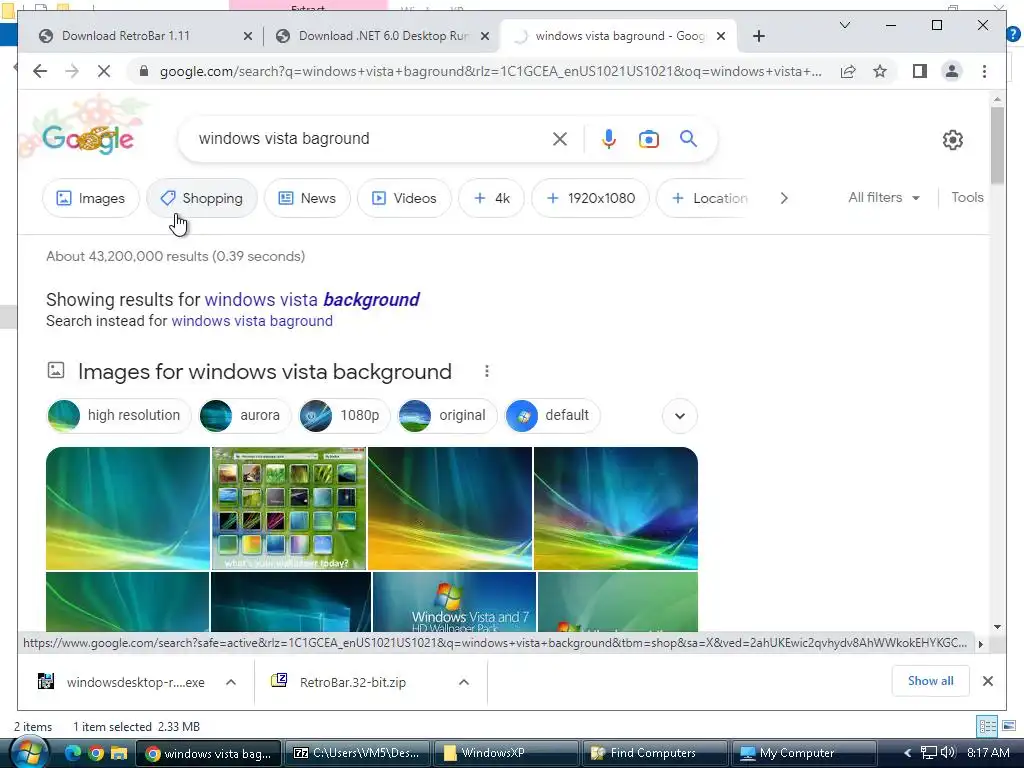Add the 1920x1080 search refinement
The image size is (1024, 768).
(590, 198)
